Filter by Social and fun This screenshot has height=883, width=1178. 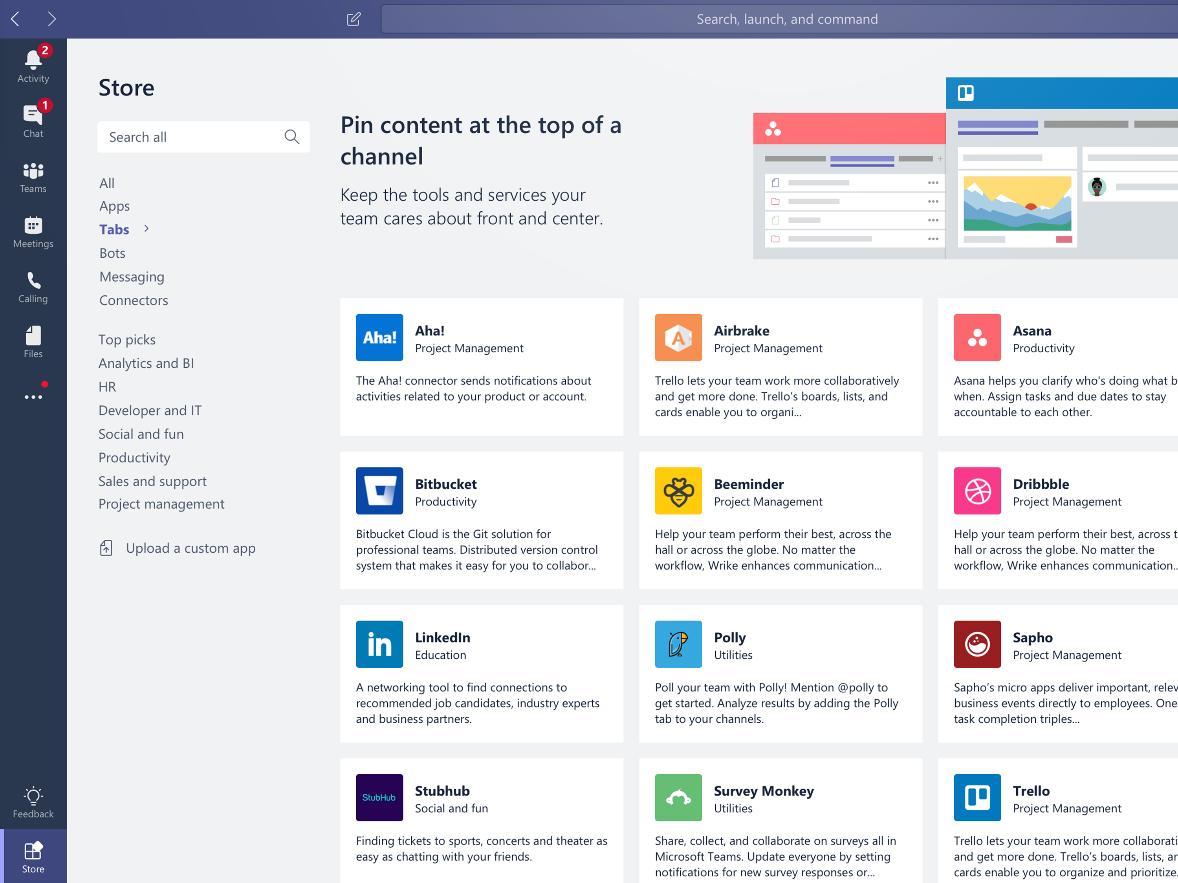click(140, 434)
